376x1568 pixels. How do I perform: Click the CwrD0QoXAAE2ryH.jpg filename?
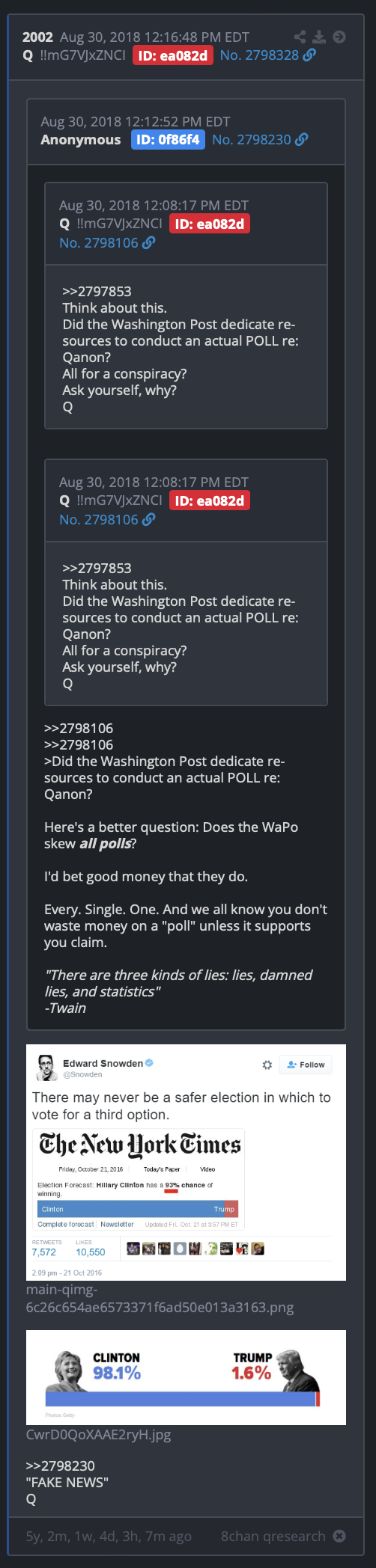[x=99, y=1435]
